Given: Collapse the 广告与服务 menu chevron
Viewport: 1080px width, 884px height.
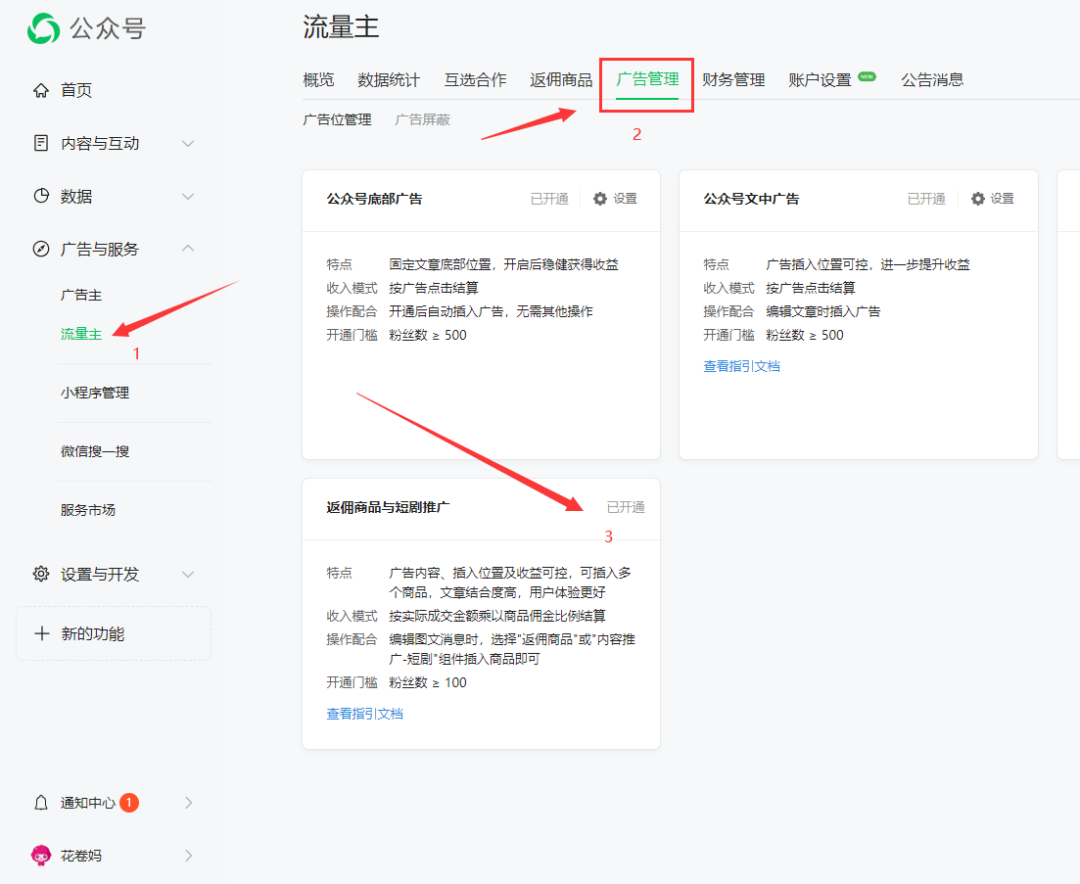Looking at the screenshot, I should click(x=187, y=248).
